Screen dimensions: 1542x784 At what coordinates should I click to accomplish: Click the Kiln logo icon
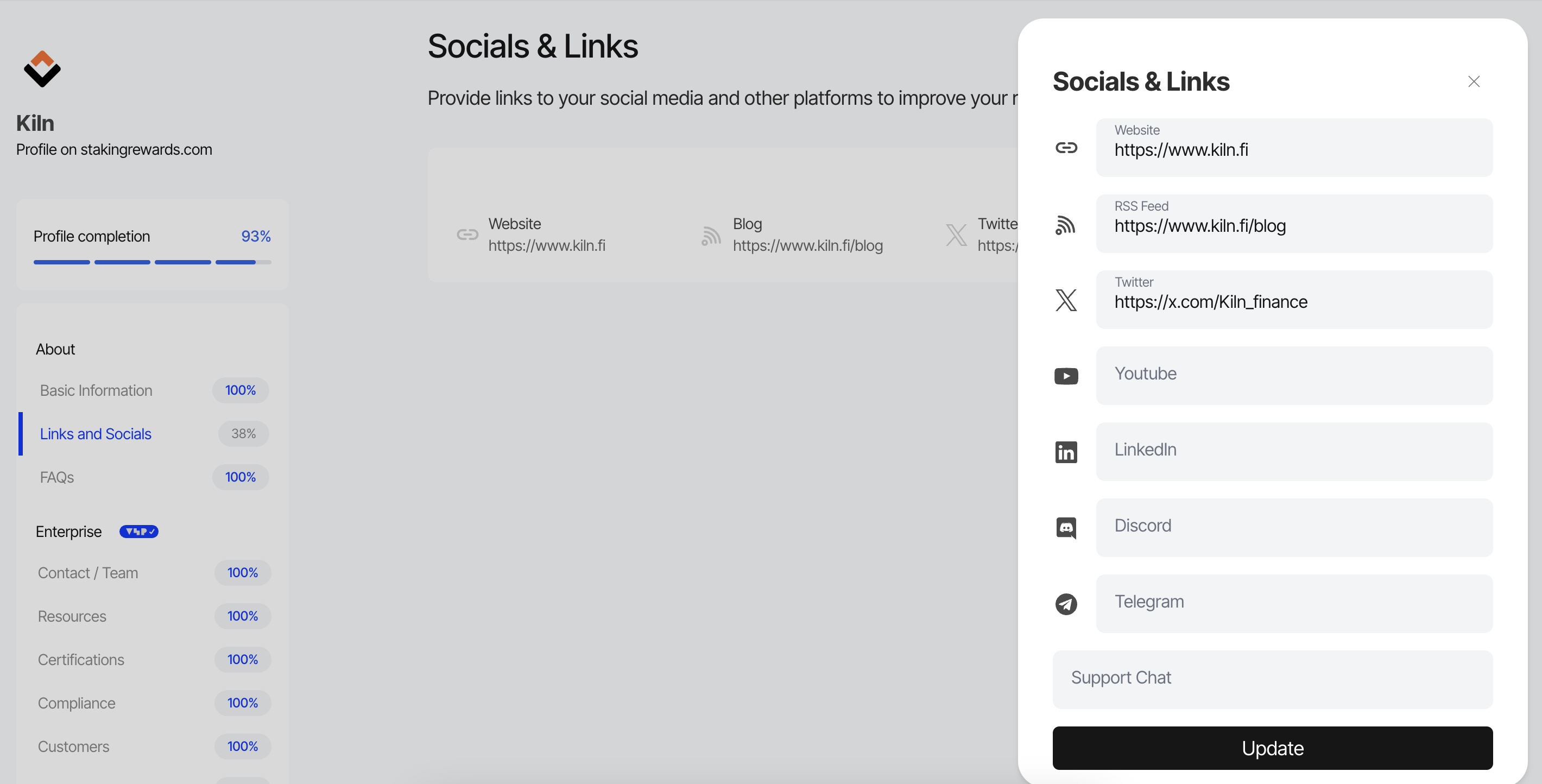(42, 69)
